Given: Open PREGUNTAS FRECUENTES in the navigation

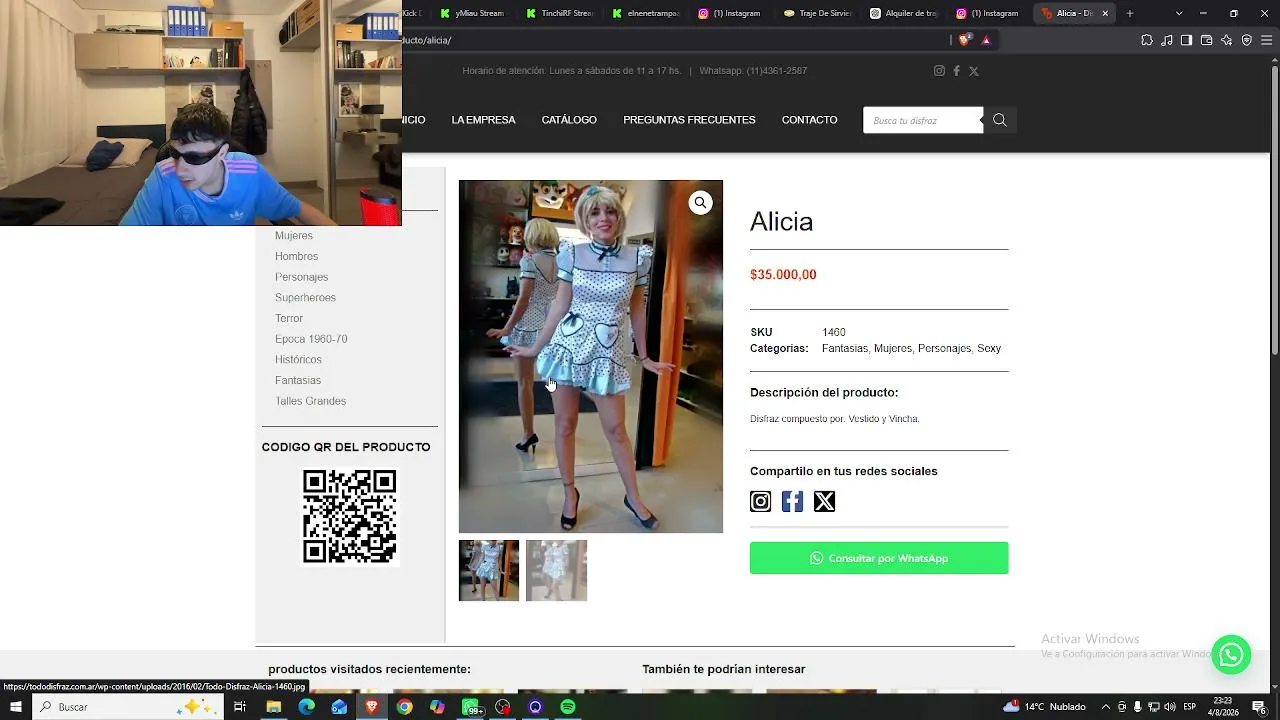Looking at the screenshot, I should [x=689, y=120].
